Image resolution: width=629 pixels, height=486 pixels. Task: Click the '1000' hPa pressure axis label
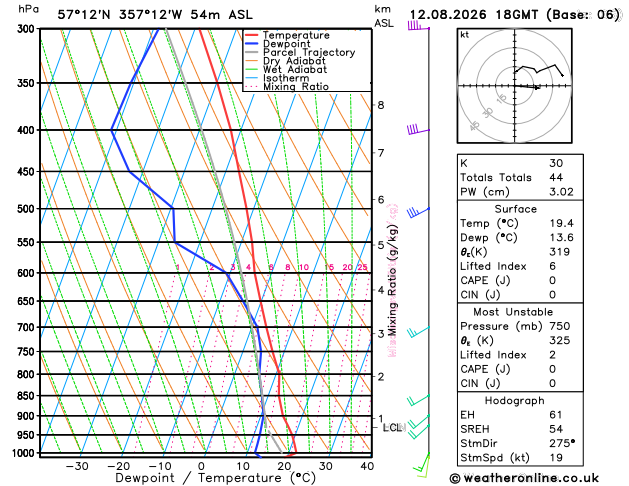point(26,453)
